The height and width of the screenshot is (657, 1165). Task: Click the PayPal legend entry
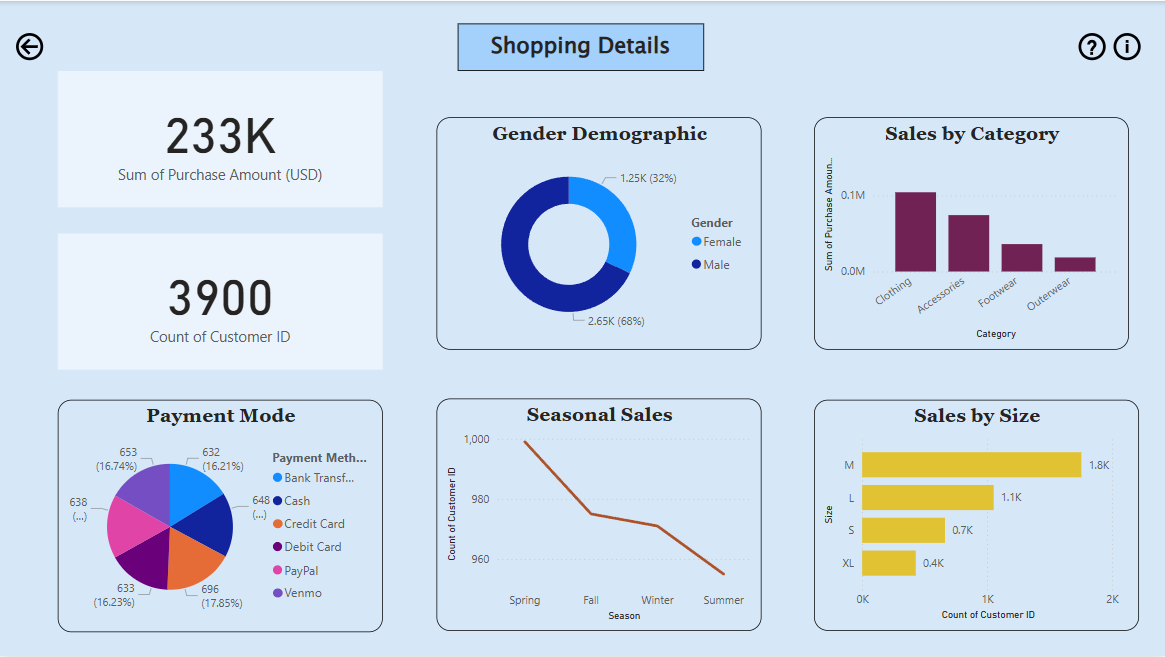point(295,571)
